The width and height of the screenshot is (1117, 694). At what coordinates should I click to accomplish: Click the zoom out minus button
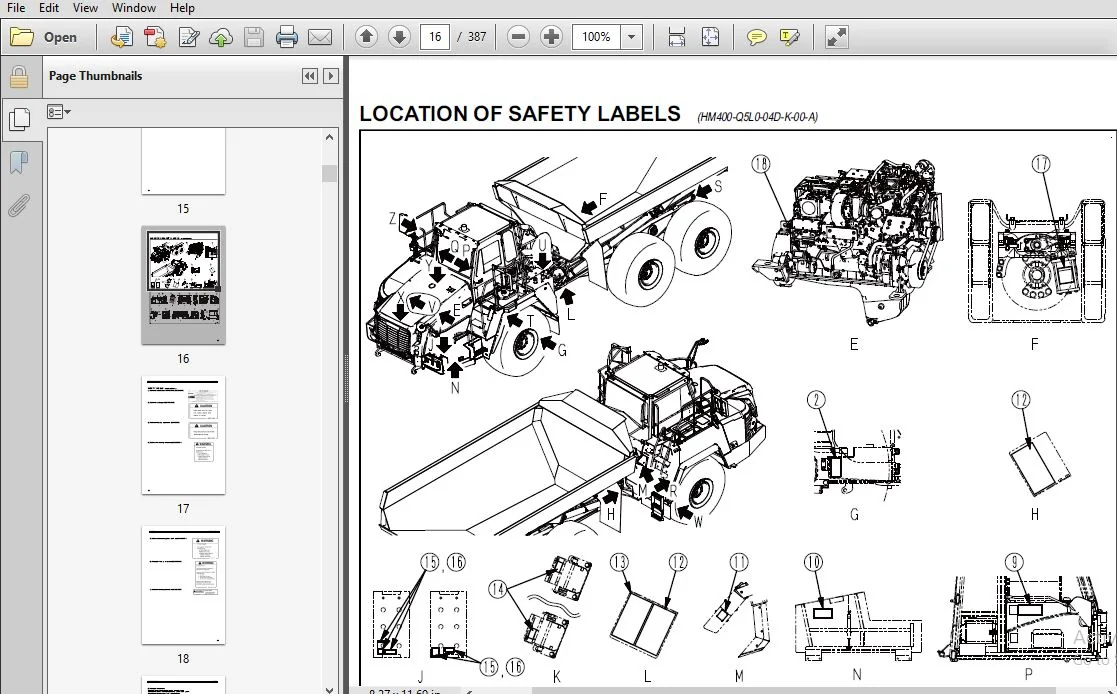(519, 37)
